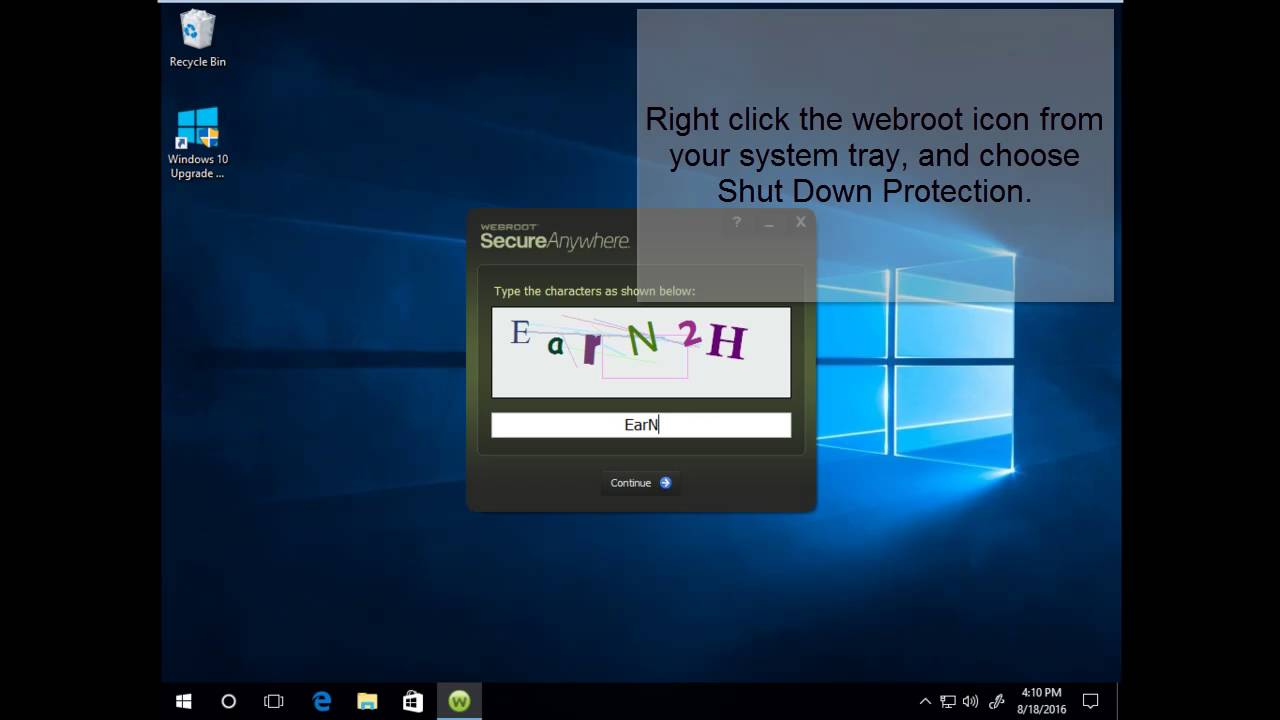Open the Recycle Bin desktop icon

197,39
